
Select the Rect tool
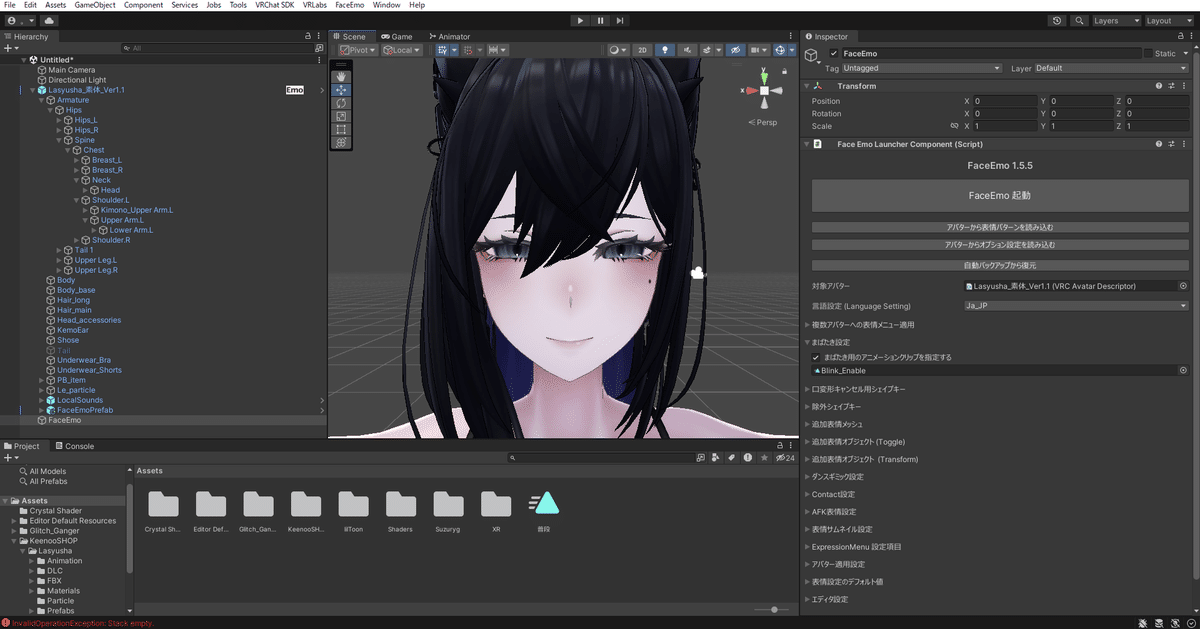[341, 129]
